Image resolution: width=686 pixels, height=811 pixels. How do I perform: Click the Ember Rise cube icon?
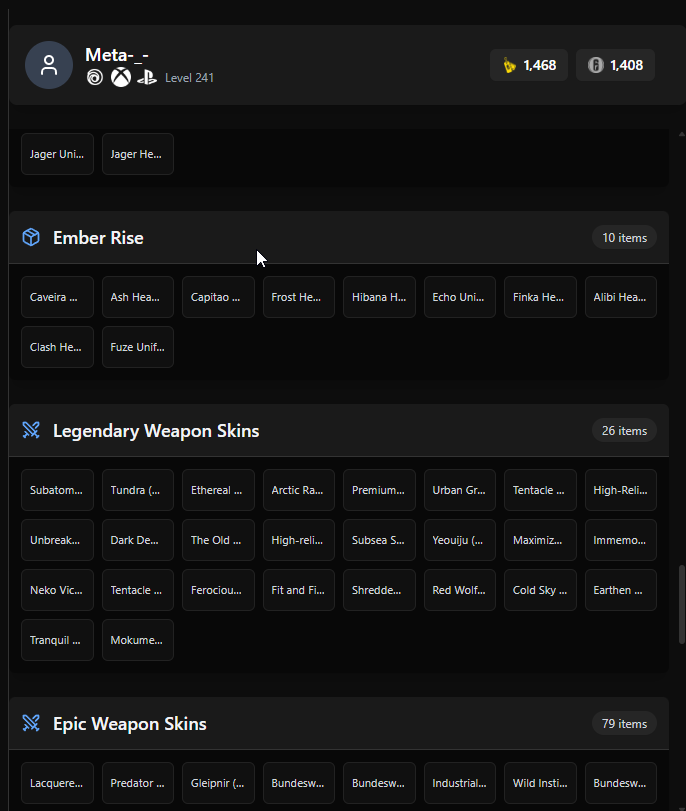click(x=31, y=237)
